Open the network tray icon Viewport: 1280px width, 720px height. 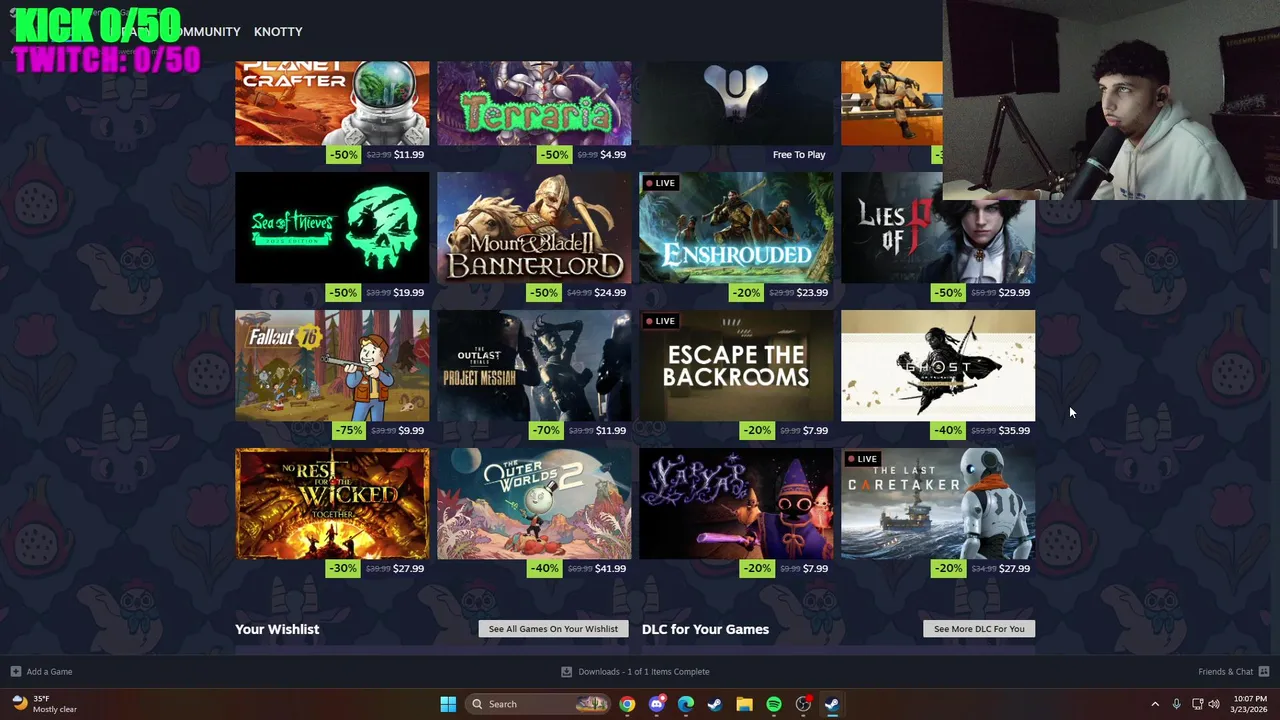tap(1198, 704)
